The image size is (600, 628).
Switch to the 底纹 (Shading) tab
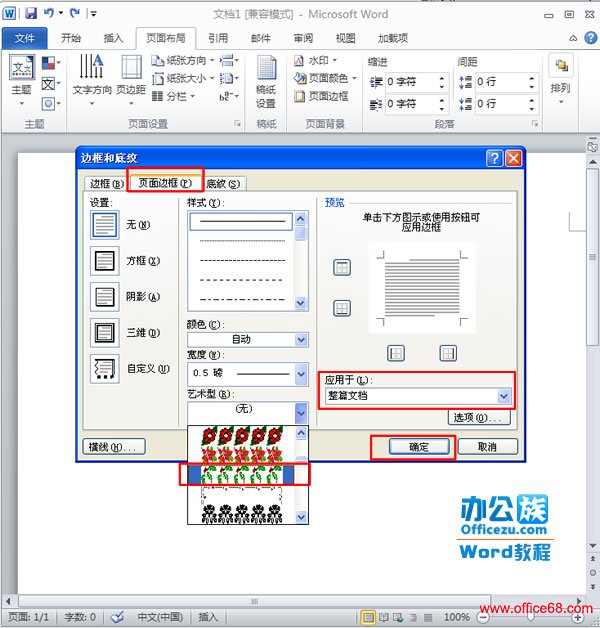224,184
